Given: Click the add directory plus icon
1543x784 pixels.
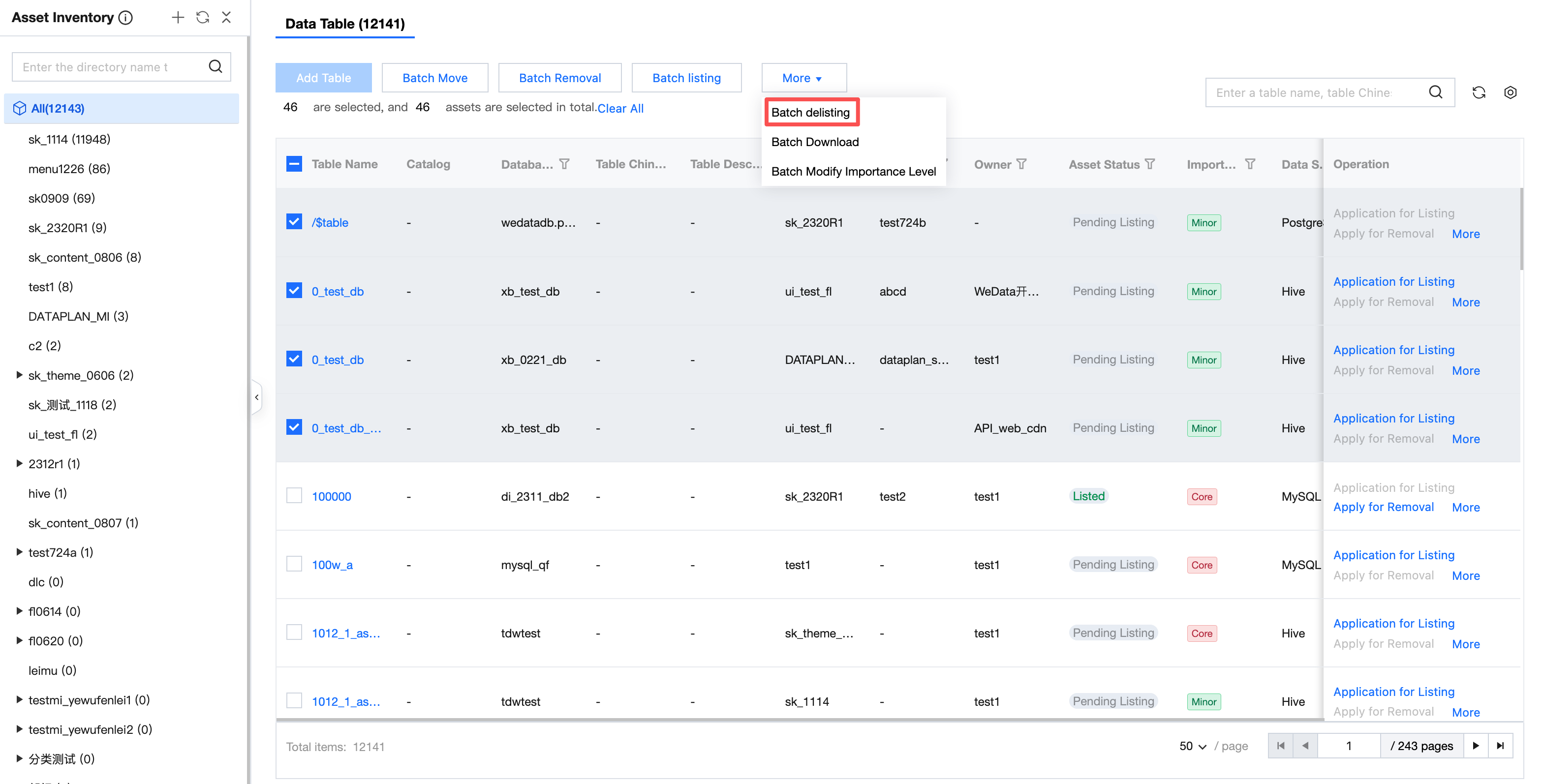Looking at the screenshot, I should (x=177, y=17).
